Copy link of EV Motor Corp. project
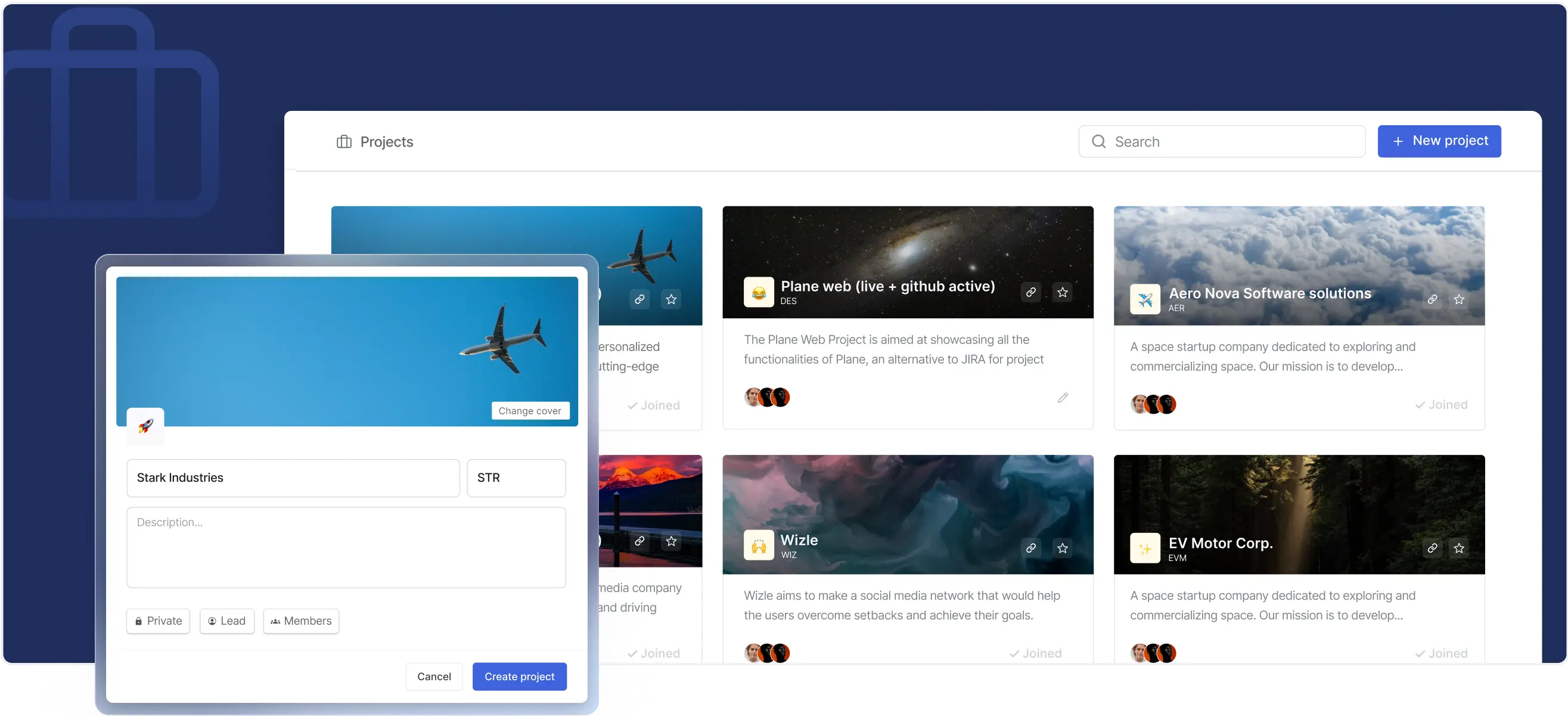Screen dimensions: 1568x716 [1432, 548]
